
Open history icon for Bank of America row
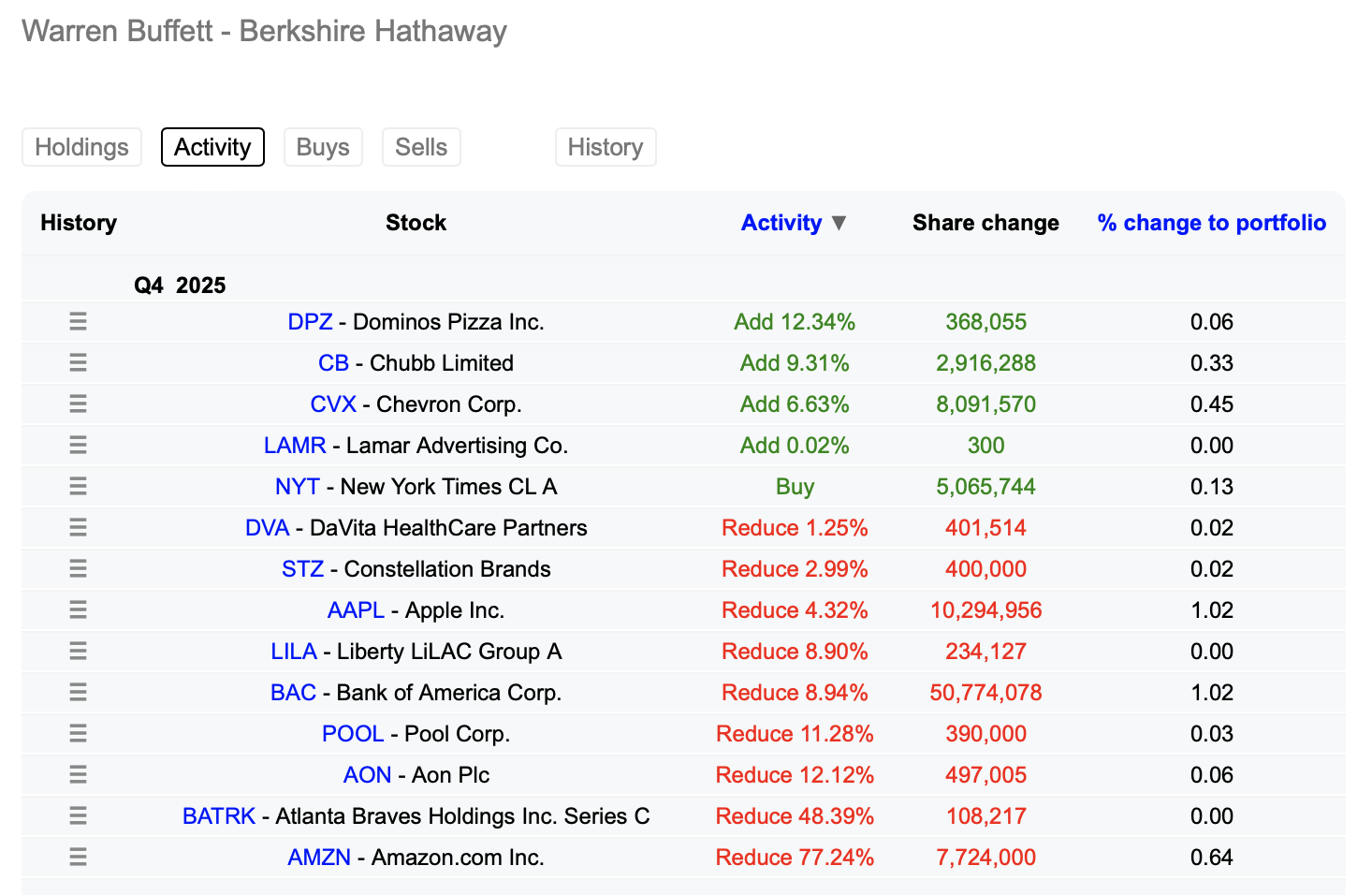(78, 693)
